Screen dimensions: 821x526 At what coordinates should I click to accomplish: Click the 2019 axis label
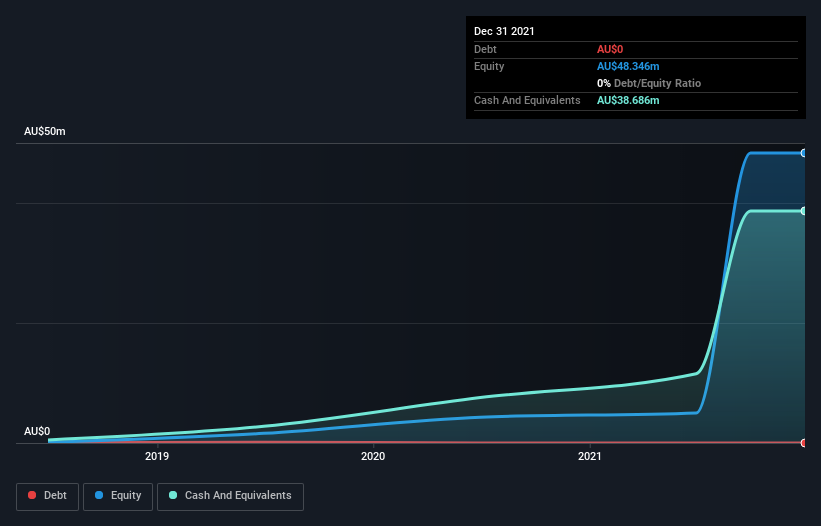click(x=157, y=456)
